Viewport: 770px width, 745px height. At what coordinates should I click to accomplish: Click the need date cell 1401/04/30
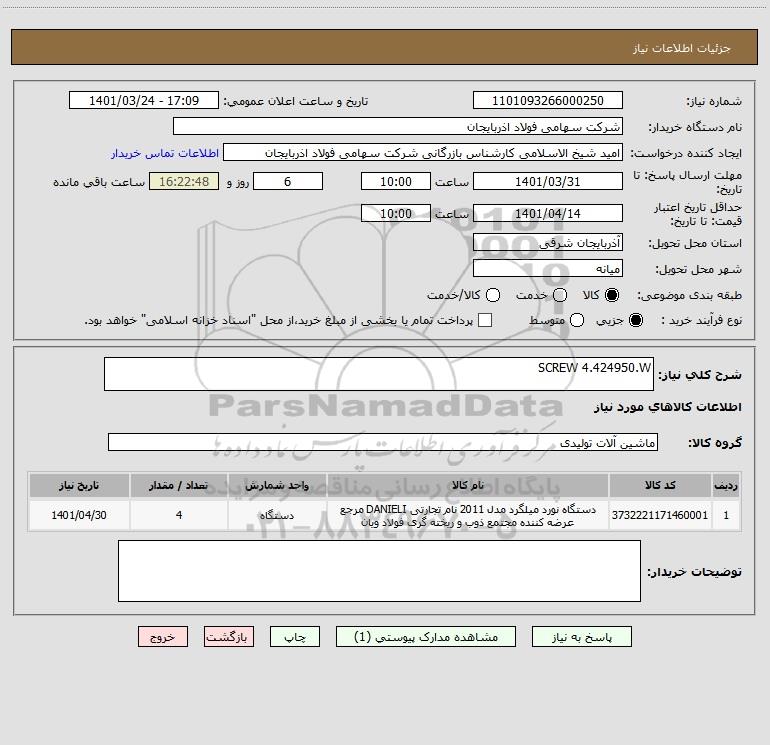click(79, 515)
